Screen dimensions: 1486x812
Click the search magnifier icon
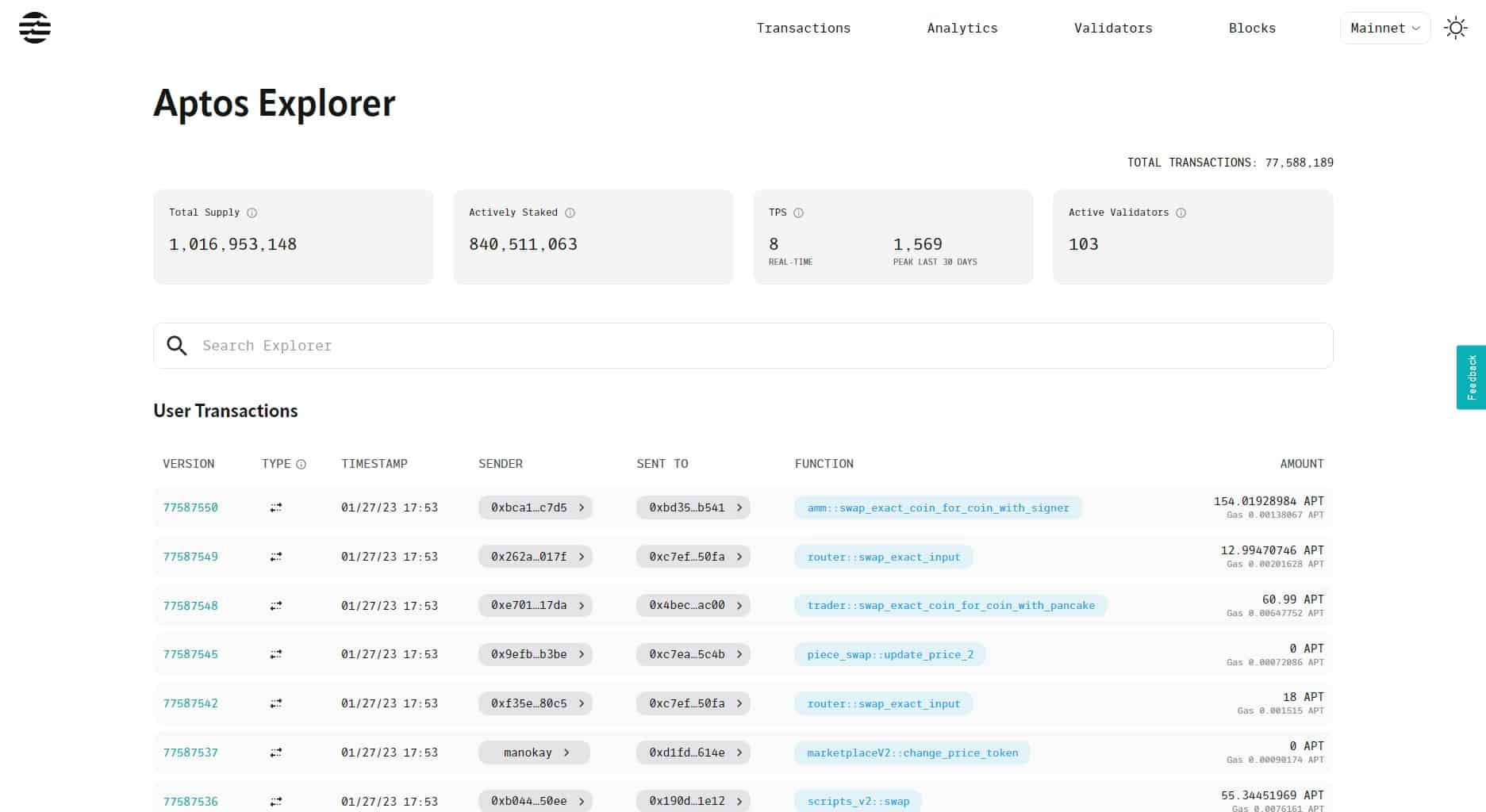coord(177,346)
